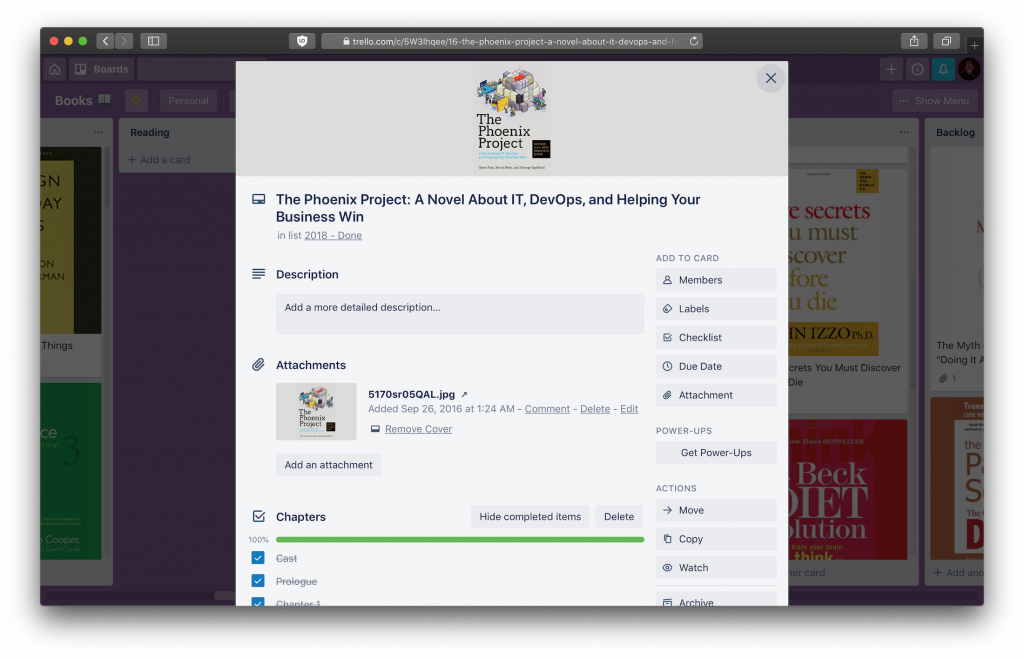Click the Attachment sidebar button
This screenshot has height=659, width=1024.
point(716,395)
